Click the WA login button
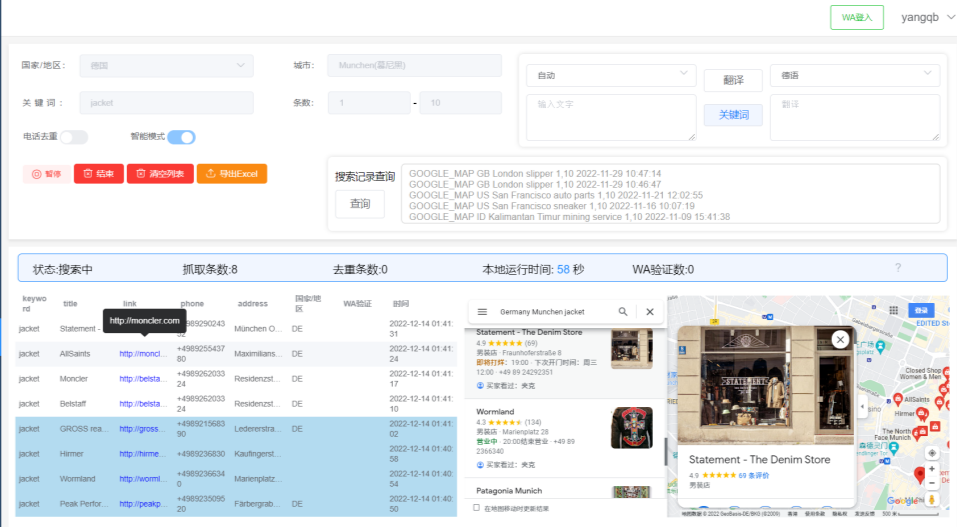 (x=857, y=17)
